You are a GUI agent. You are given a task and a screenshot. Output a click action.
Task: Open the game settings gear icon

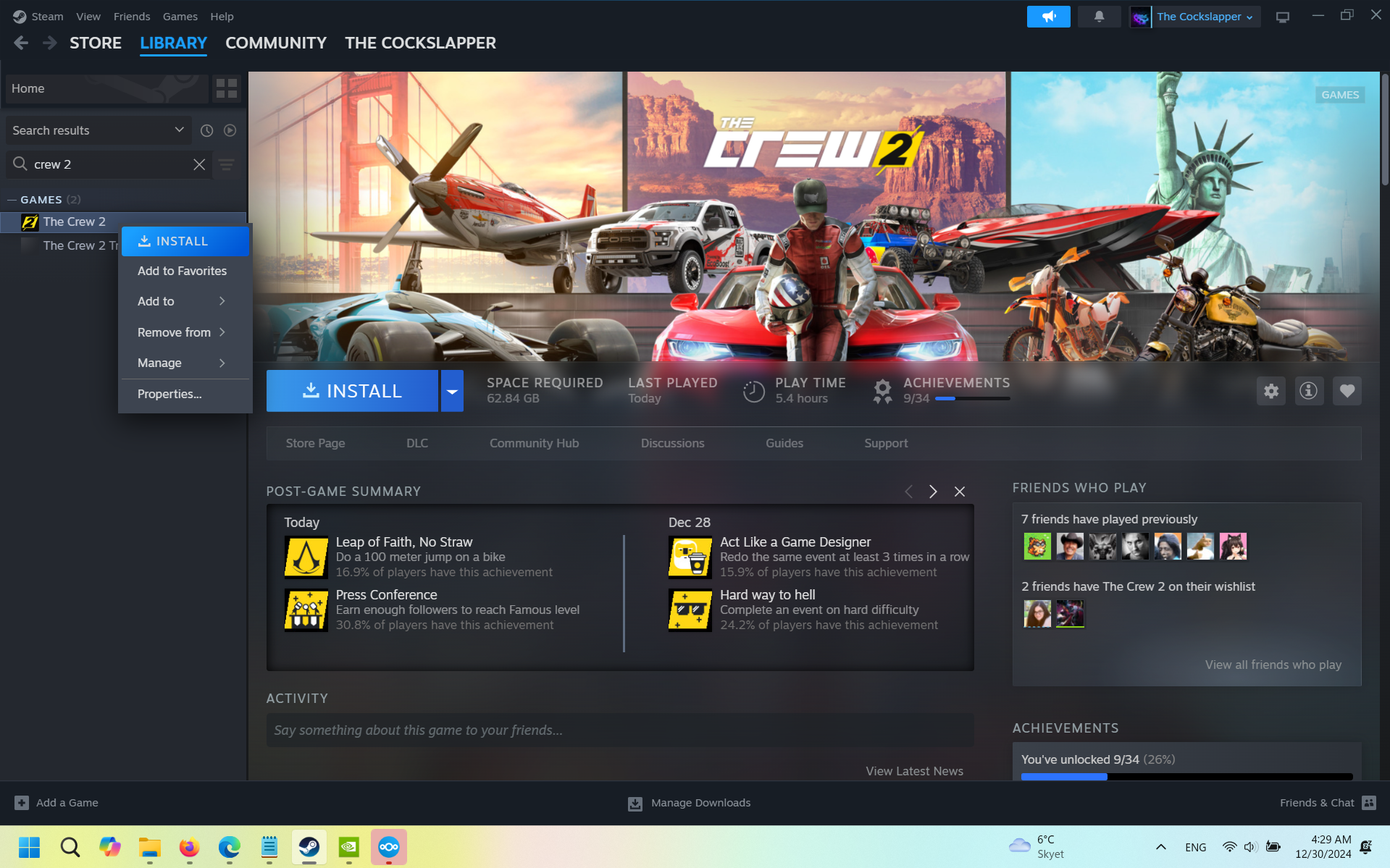pyautogui.click(x=1271, y=391)
